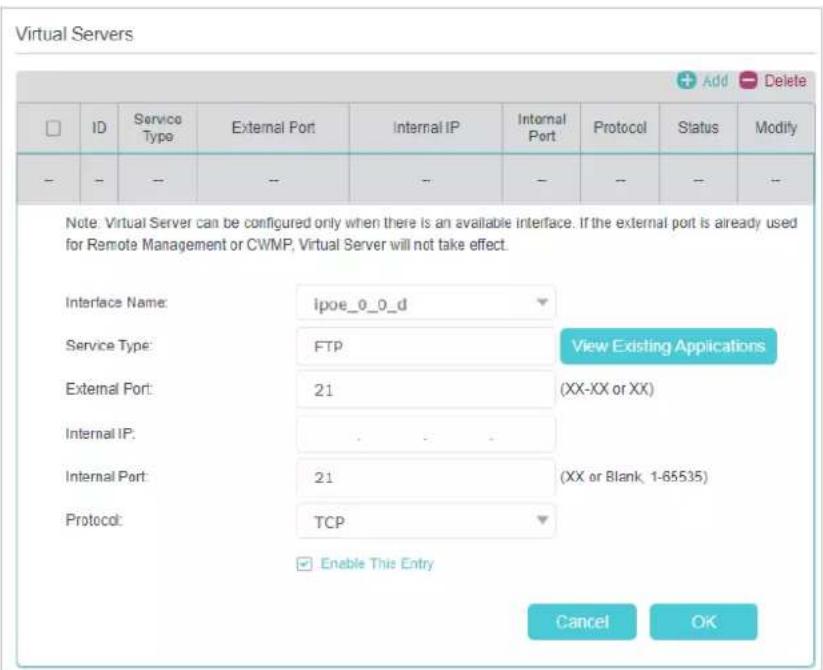Click the green Add plus icon
823x670 pixels.
click(x=686, y=80)
